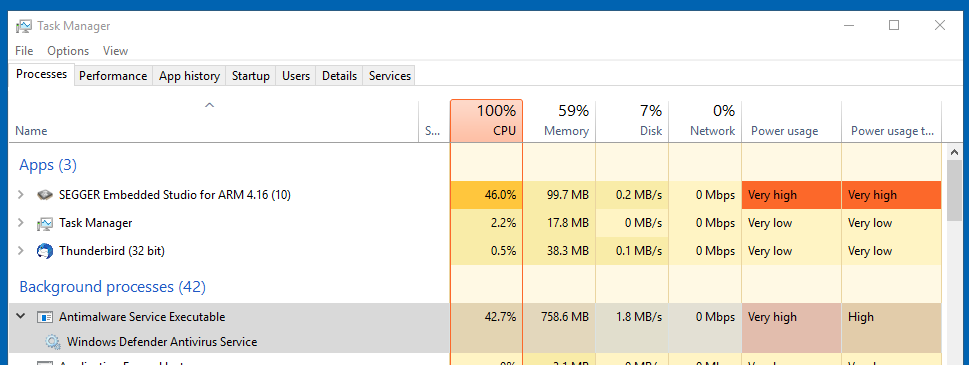Open the Startup tab
969x365 pixels.
click(x=250, y=76)
